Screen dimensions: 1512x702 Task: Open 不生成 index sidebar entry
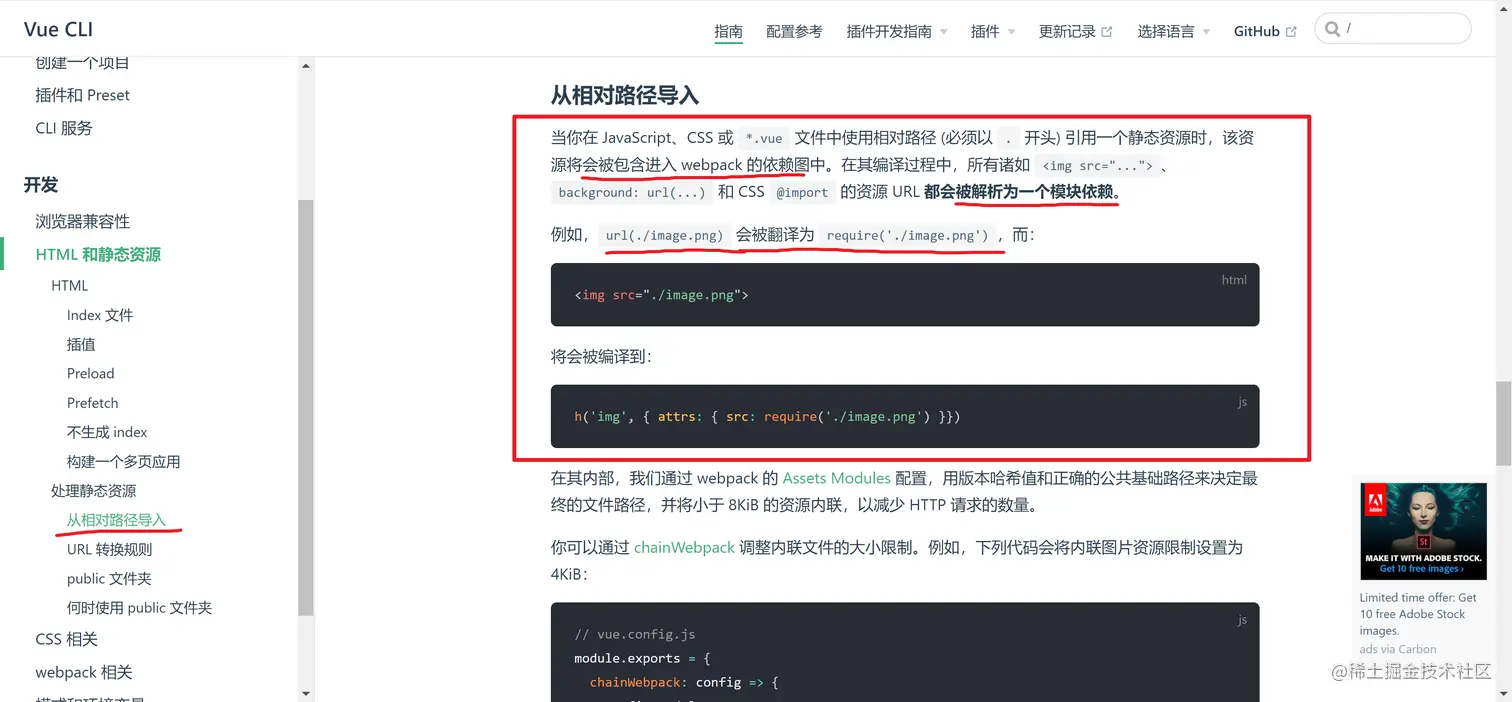click(107, 432)
